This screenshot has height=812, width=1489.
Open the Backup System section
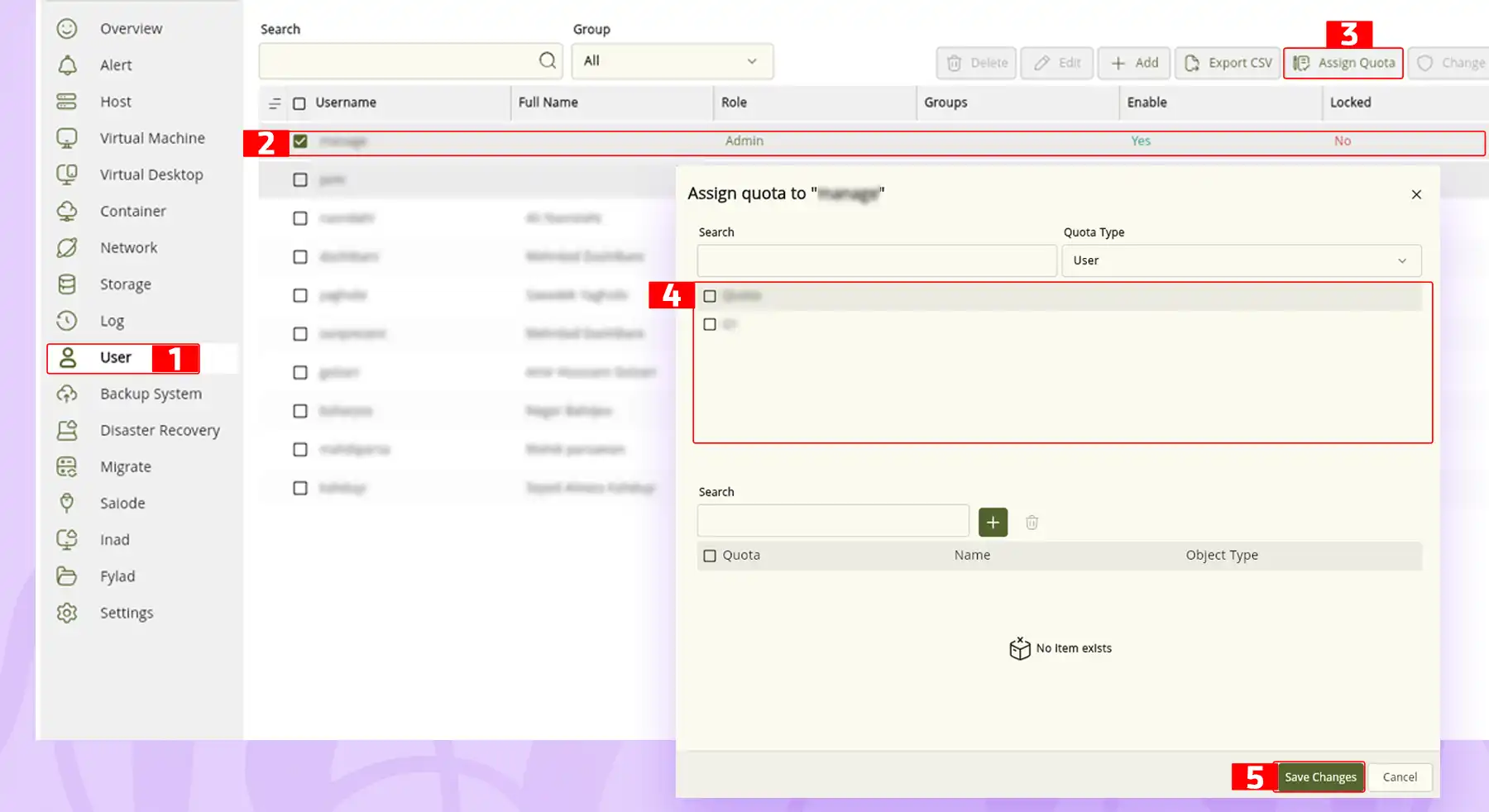pyautogui.click(x=150, y=394)
